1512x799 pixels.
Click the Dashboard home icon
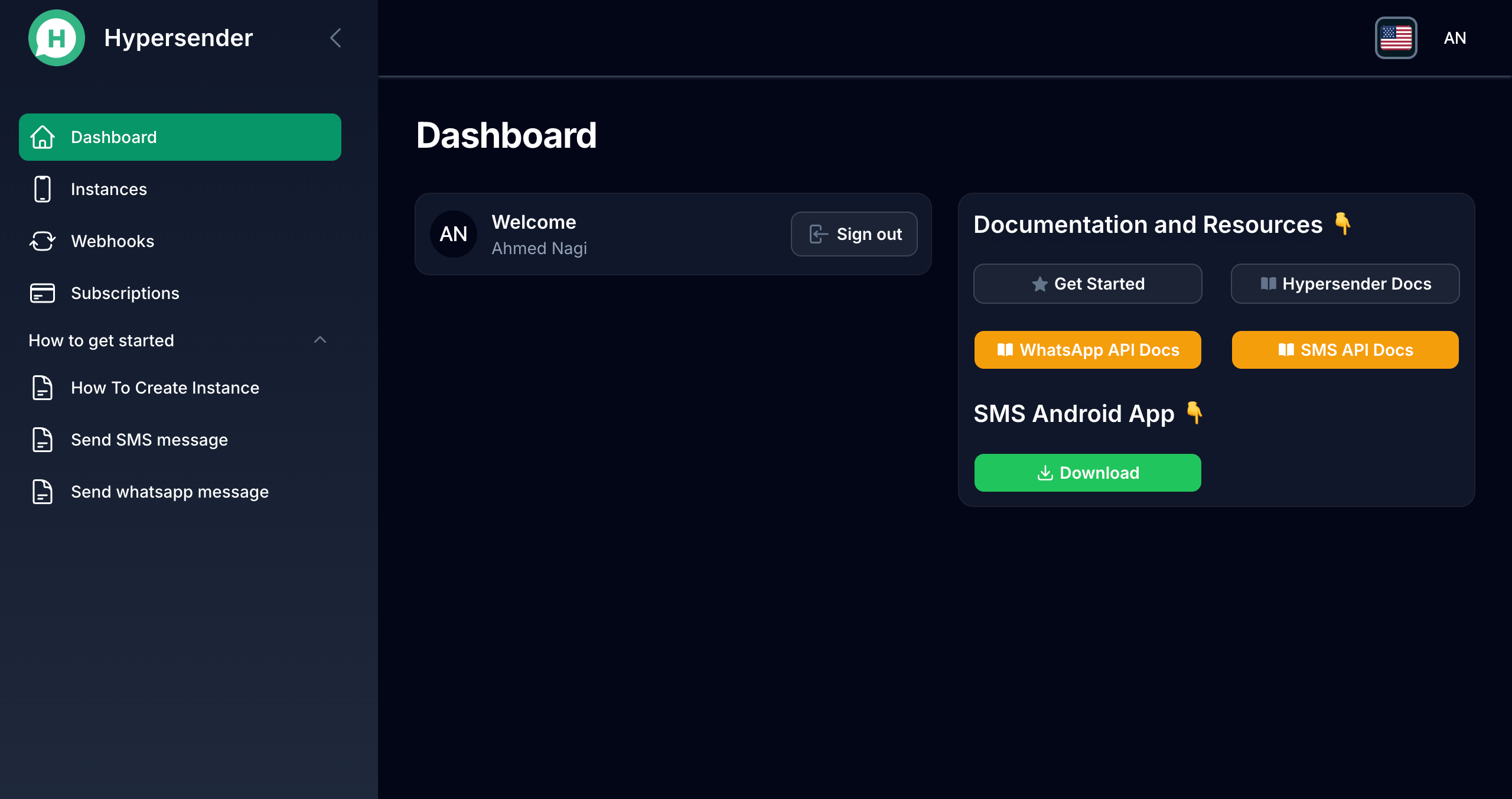[x=43, y=137]
